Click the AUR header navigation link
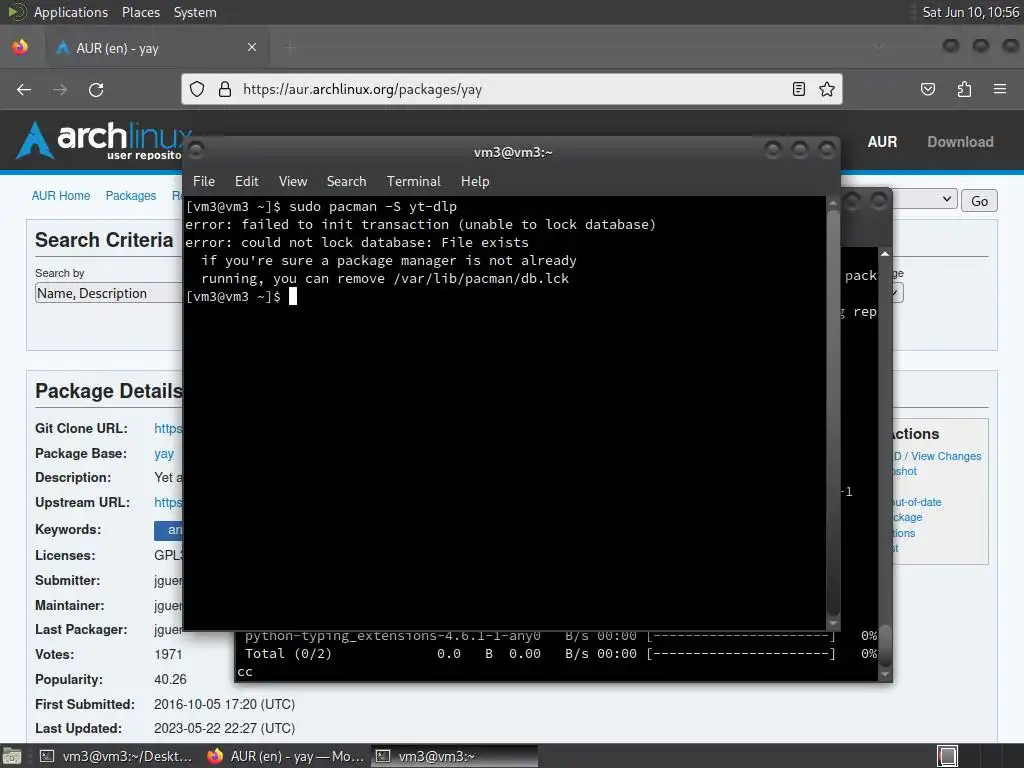Screen dimensions: 1024x768 (882, 142)
